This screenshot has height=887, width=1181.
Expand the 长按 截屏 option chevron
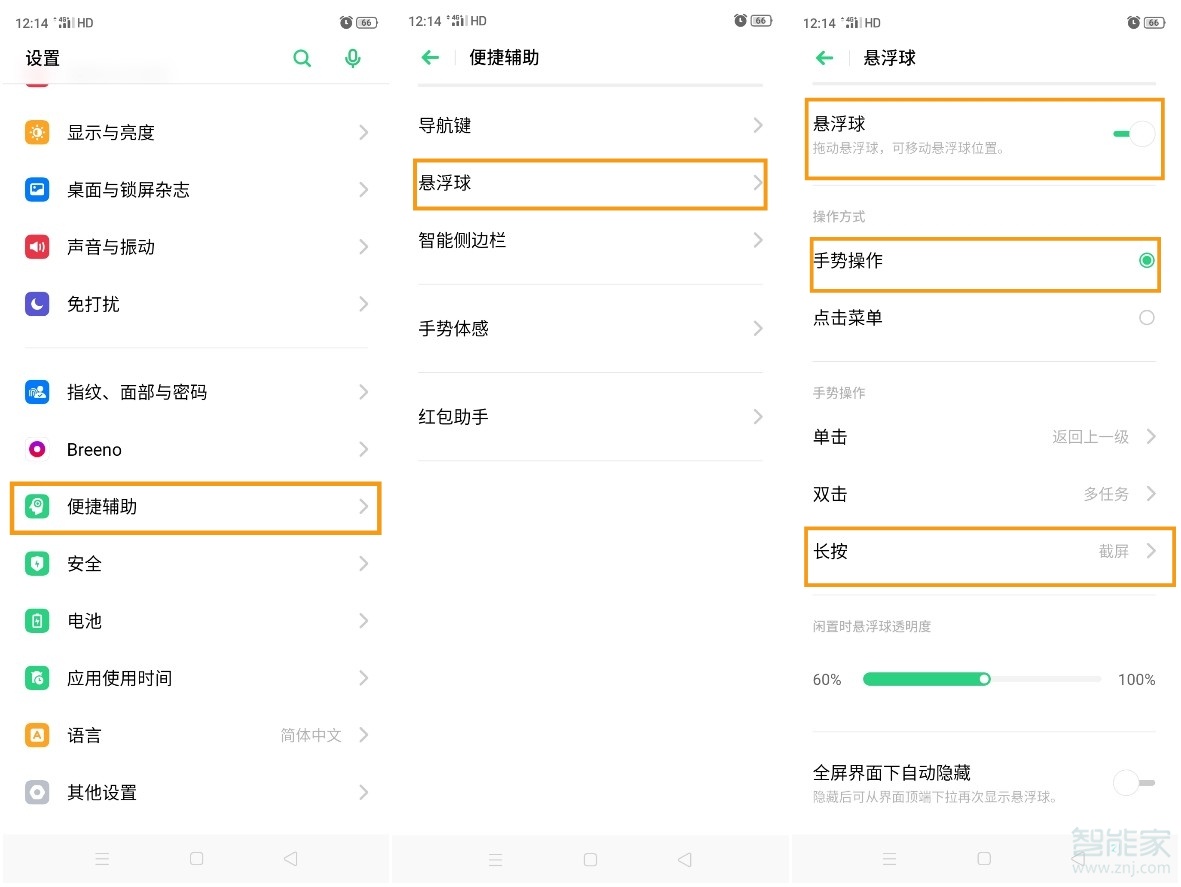[1152, 551]
